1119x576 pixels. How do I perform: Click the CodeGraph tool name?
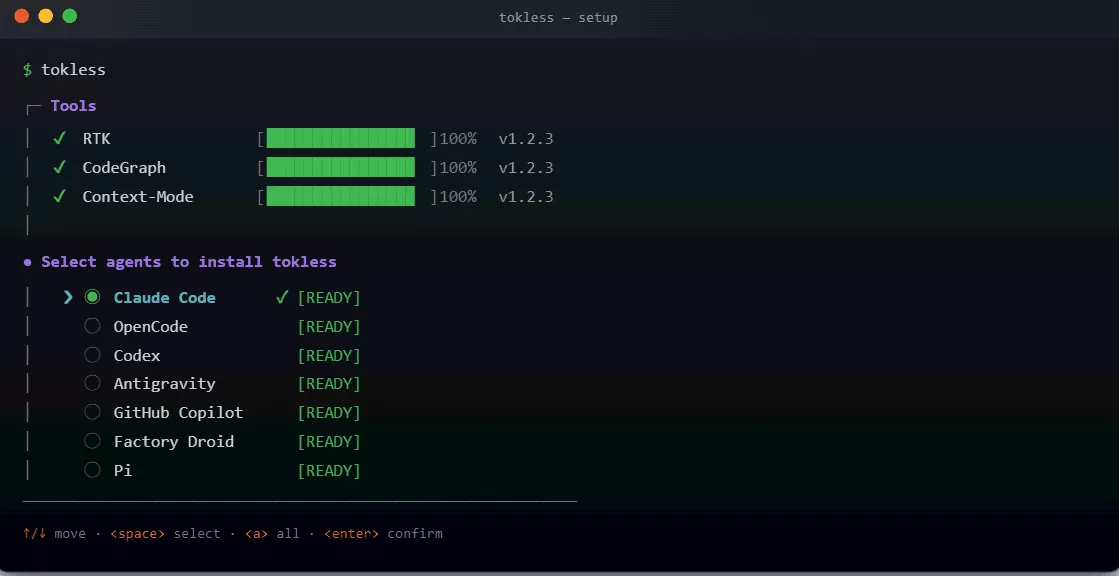[x=124, y=168]
